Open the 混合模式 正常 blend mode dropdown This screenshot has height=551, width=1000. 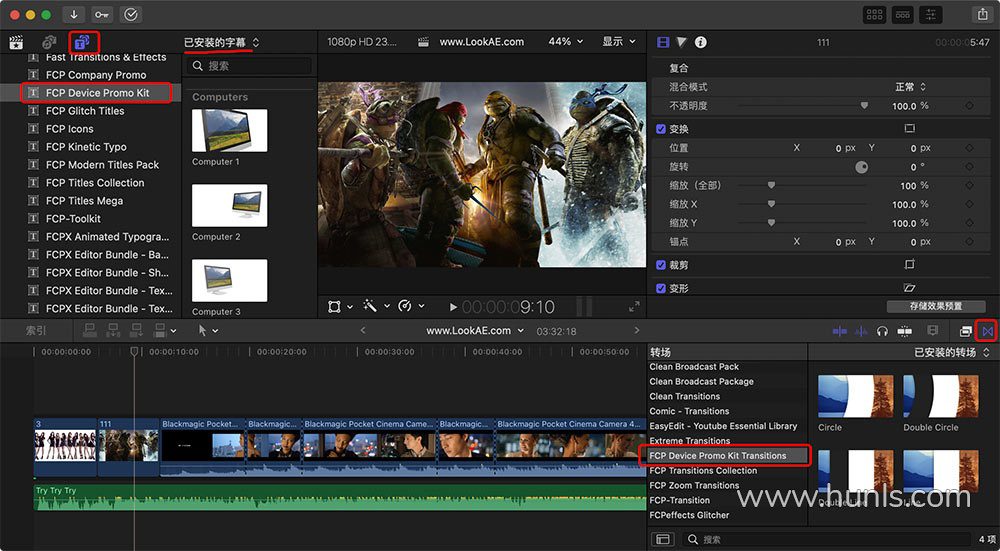(910, 87)
